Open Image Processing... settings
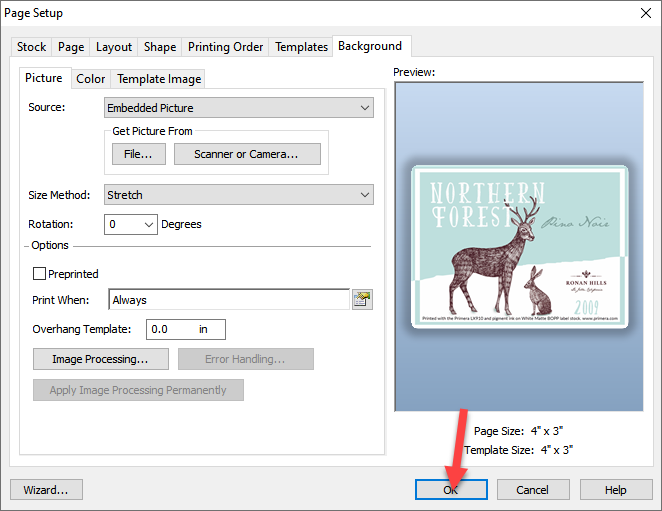The width and height of the screenshot is (662, 511). point(100,359)
